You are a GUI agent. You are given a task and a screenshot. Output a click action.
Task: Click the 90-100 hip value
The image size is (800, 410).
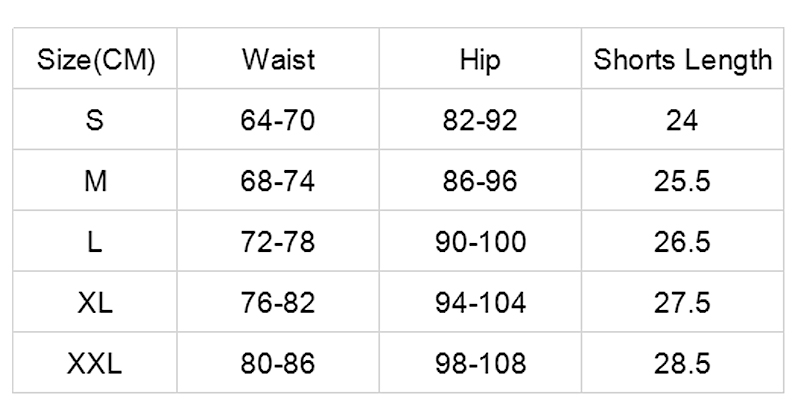point(479,243)
